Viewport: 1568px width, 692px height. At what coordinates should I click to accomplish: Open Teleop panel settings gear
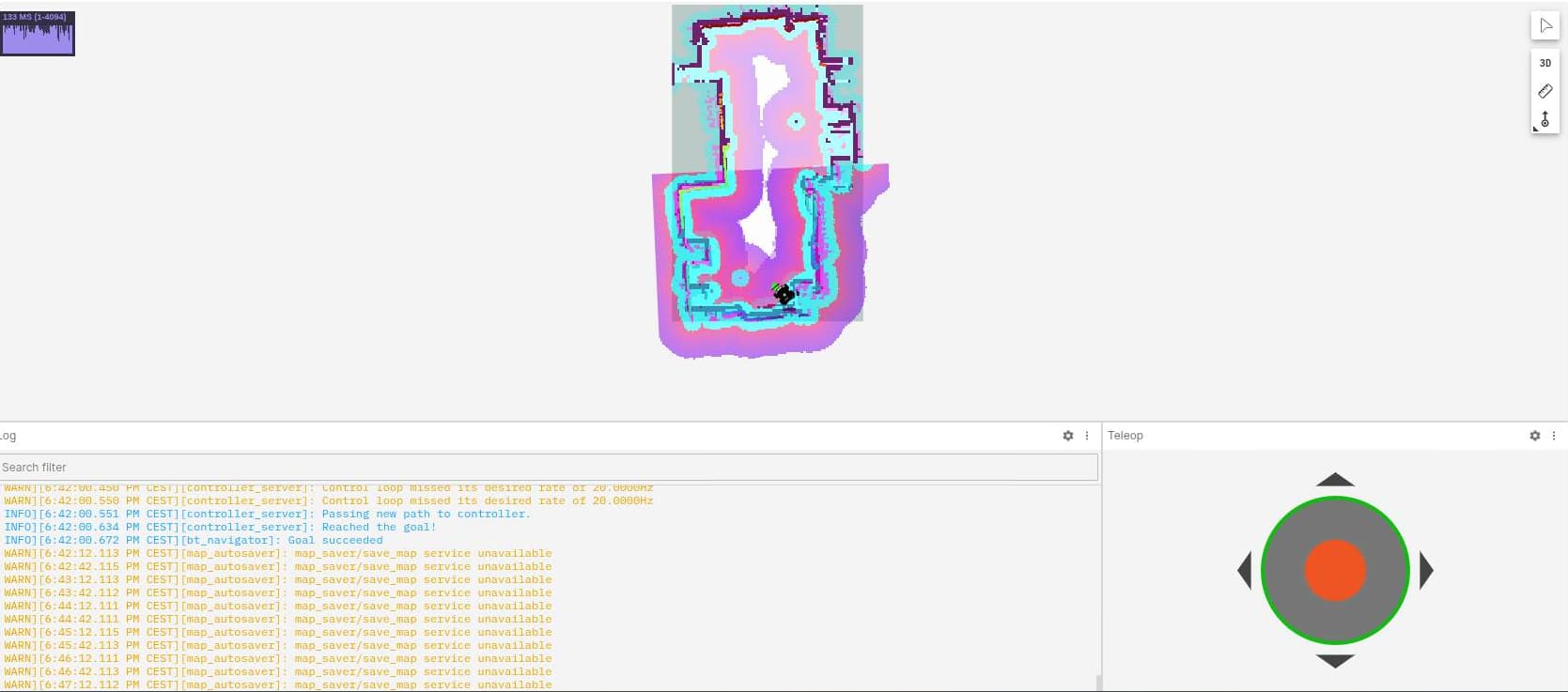point(1534,436)
